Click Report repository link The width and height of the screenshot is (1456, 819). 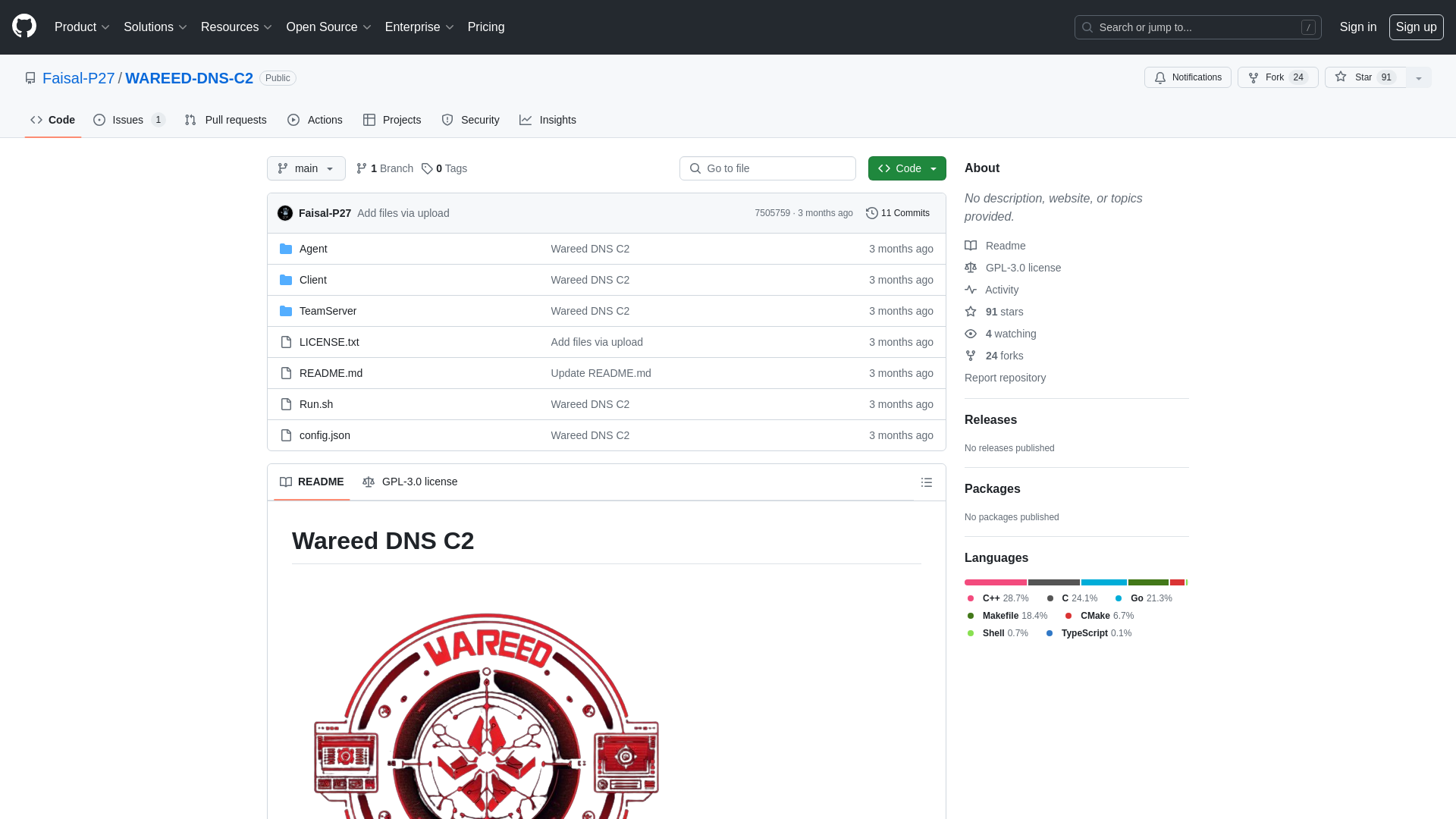(x=1005, y=378)
